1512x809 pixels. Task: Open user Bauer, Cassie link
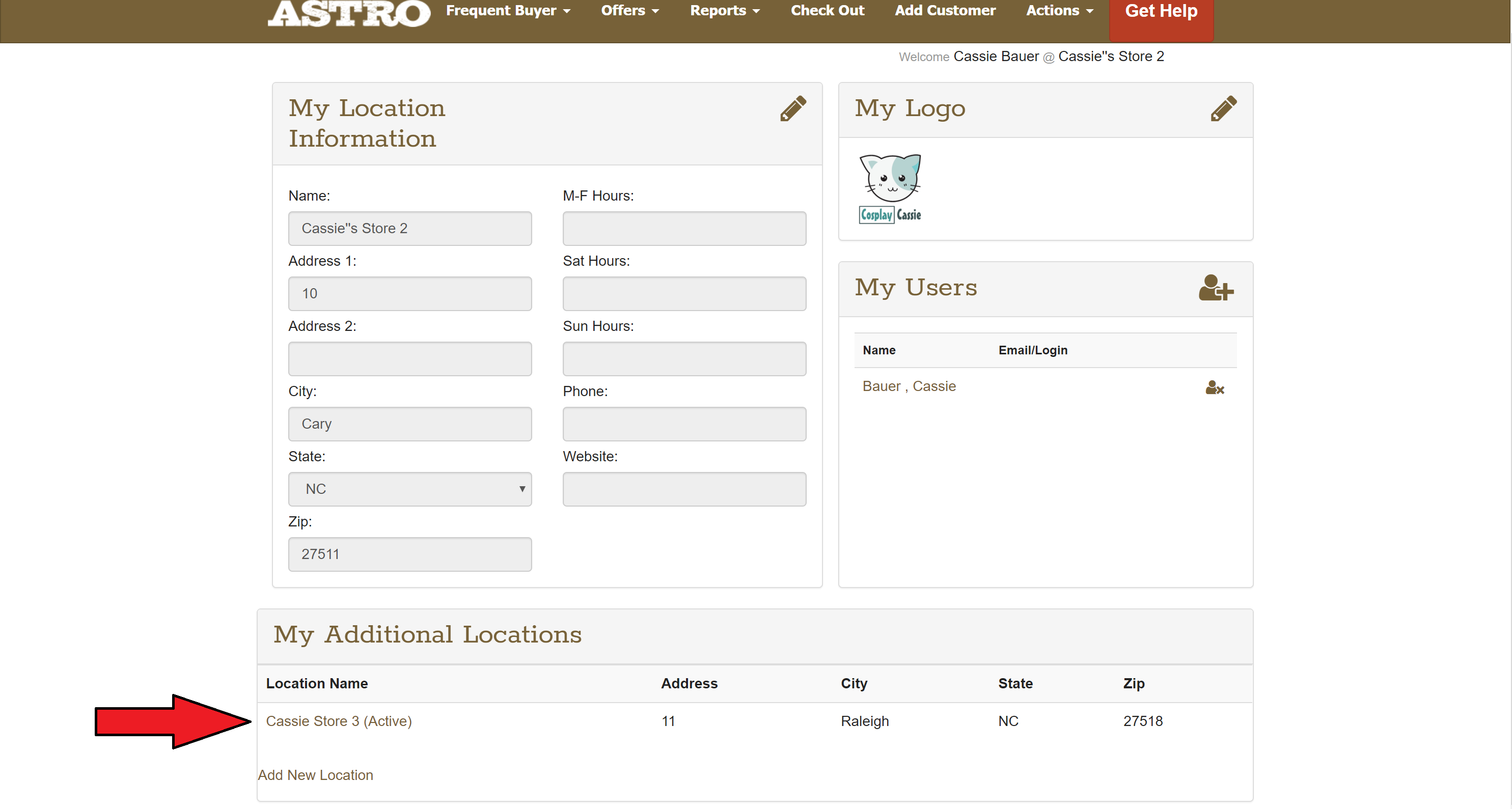[909, 386]
